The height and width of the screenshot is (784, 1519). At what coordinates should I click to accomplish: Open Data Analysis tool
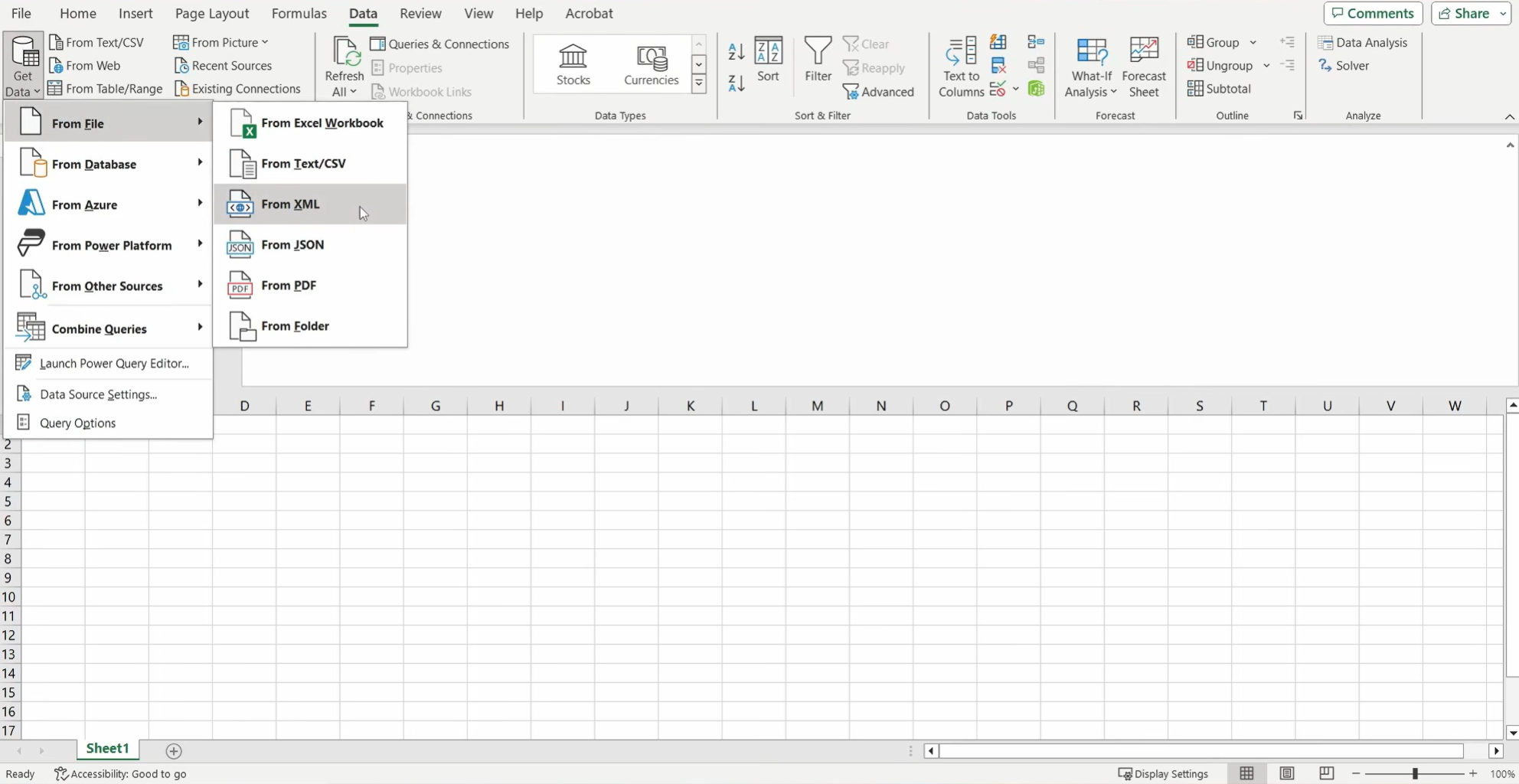1364,42
